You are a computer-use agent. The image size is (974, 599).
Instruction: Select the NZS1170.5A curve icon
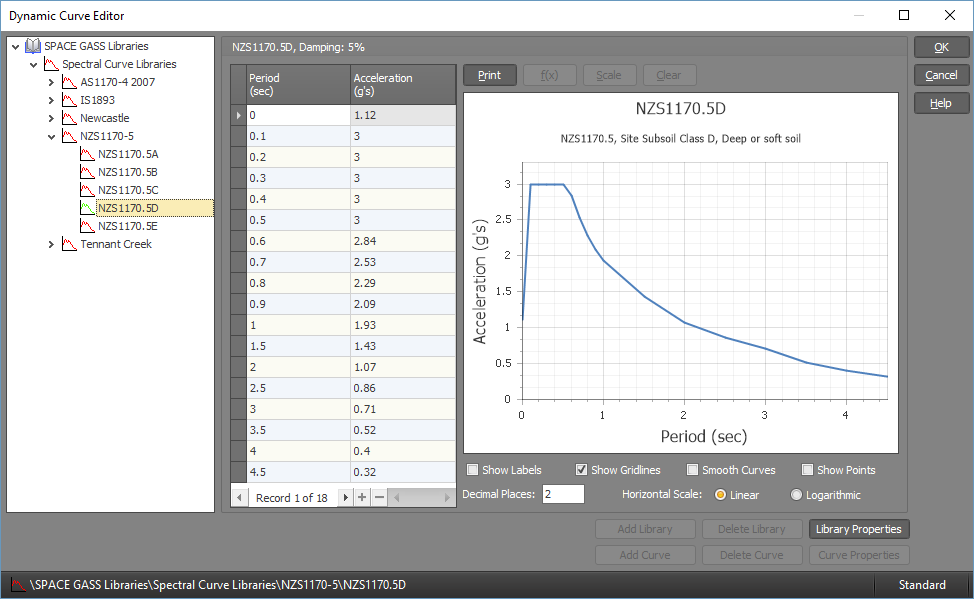[x=87, y=154]
